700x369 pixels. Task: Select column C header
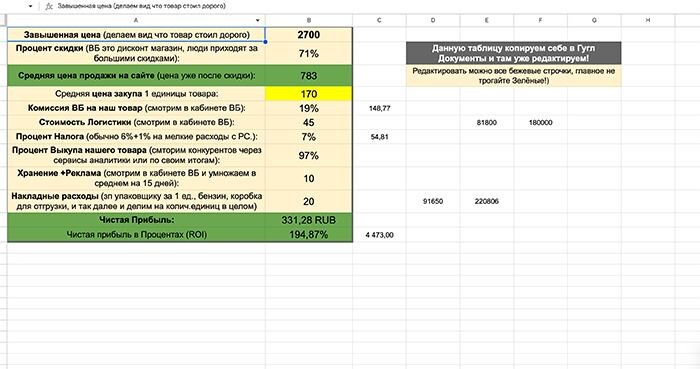(x=379, y=21)
